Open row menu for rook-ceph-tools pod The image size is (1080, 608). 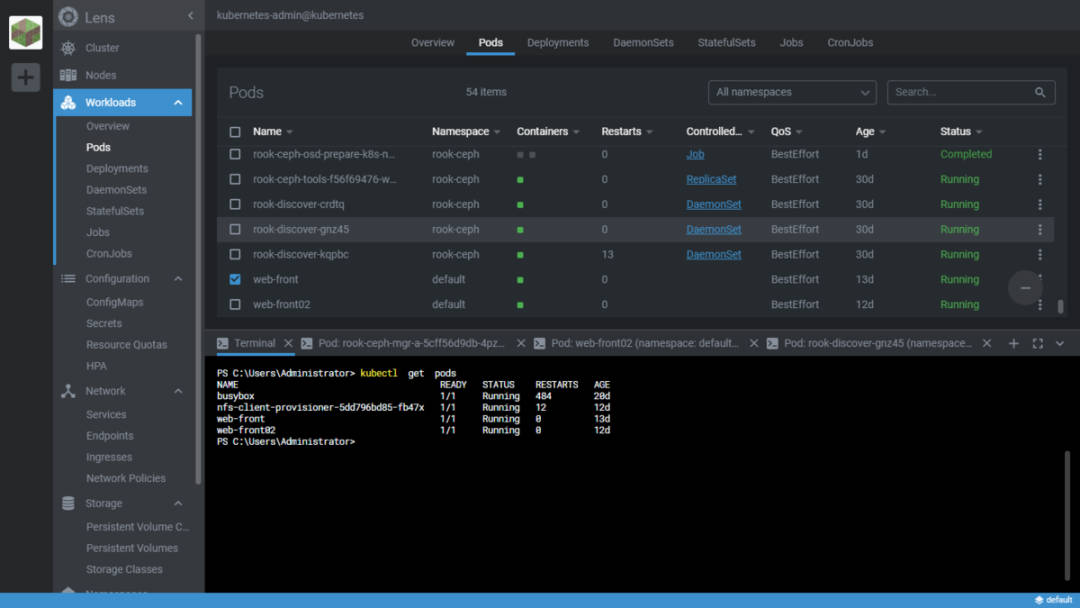[x=1040, y=179]
